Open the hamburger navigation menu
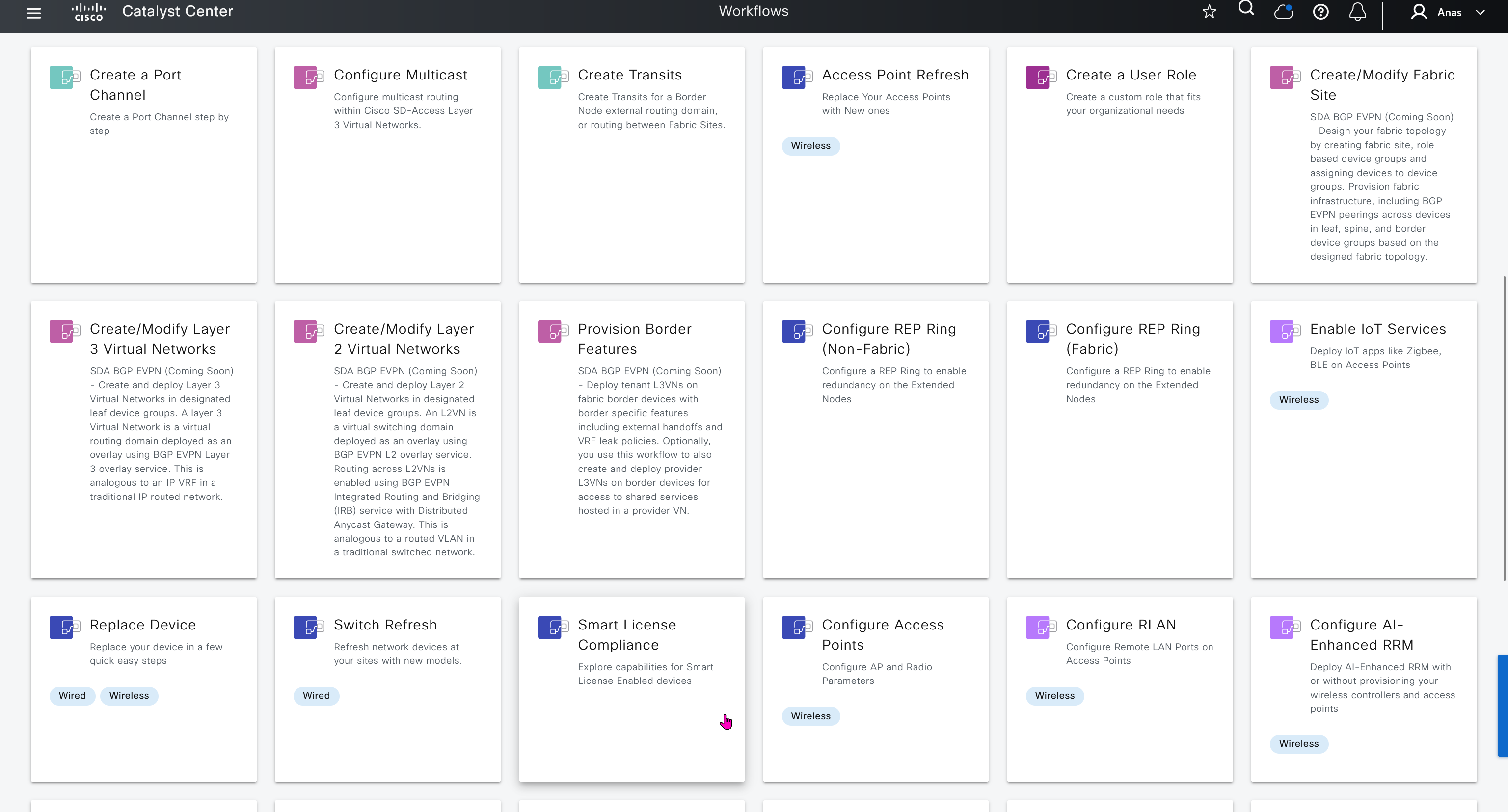This screenshot has height=812, width=1508. click(x=34, y=13)
